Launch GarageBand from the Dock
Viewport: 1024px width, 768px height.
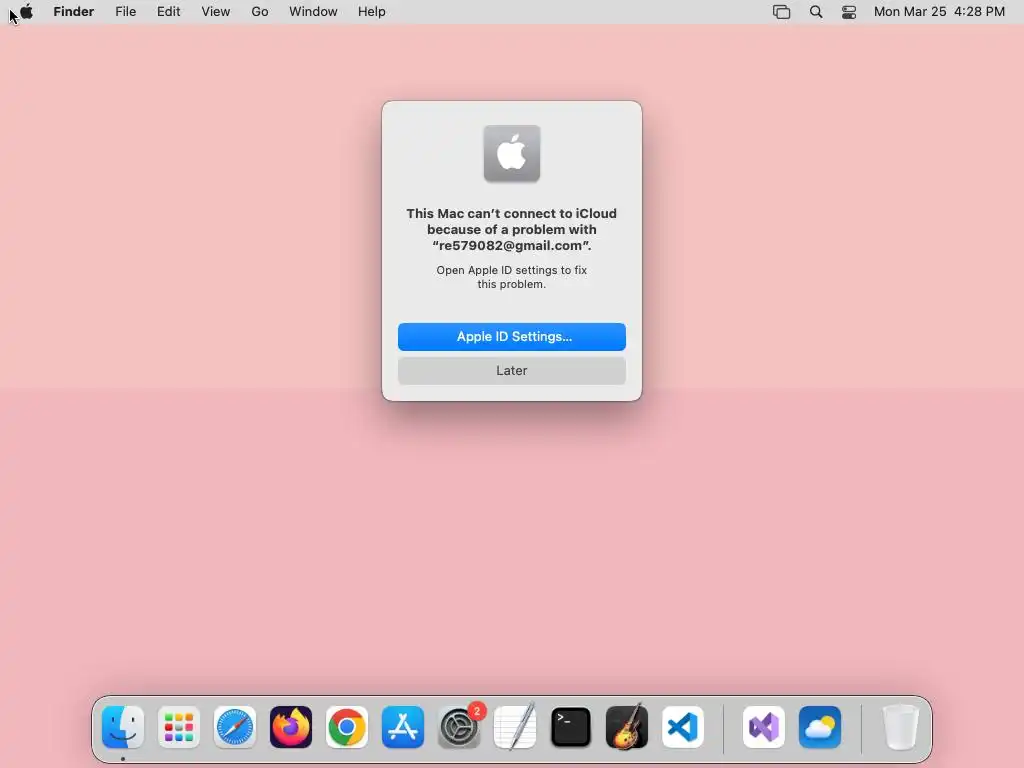pos(627,727)
